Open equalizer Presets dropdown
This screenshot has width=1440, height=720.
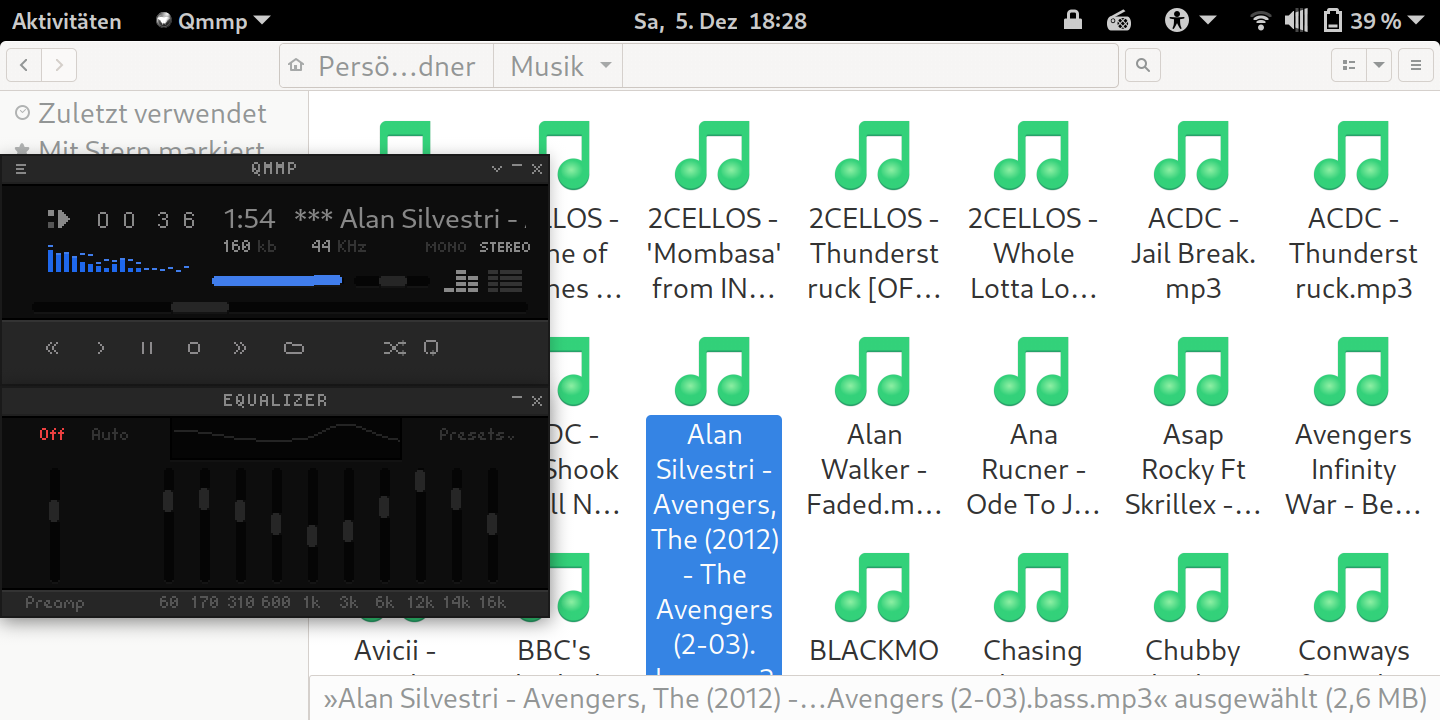477,435
